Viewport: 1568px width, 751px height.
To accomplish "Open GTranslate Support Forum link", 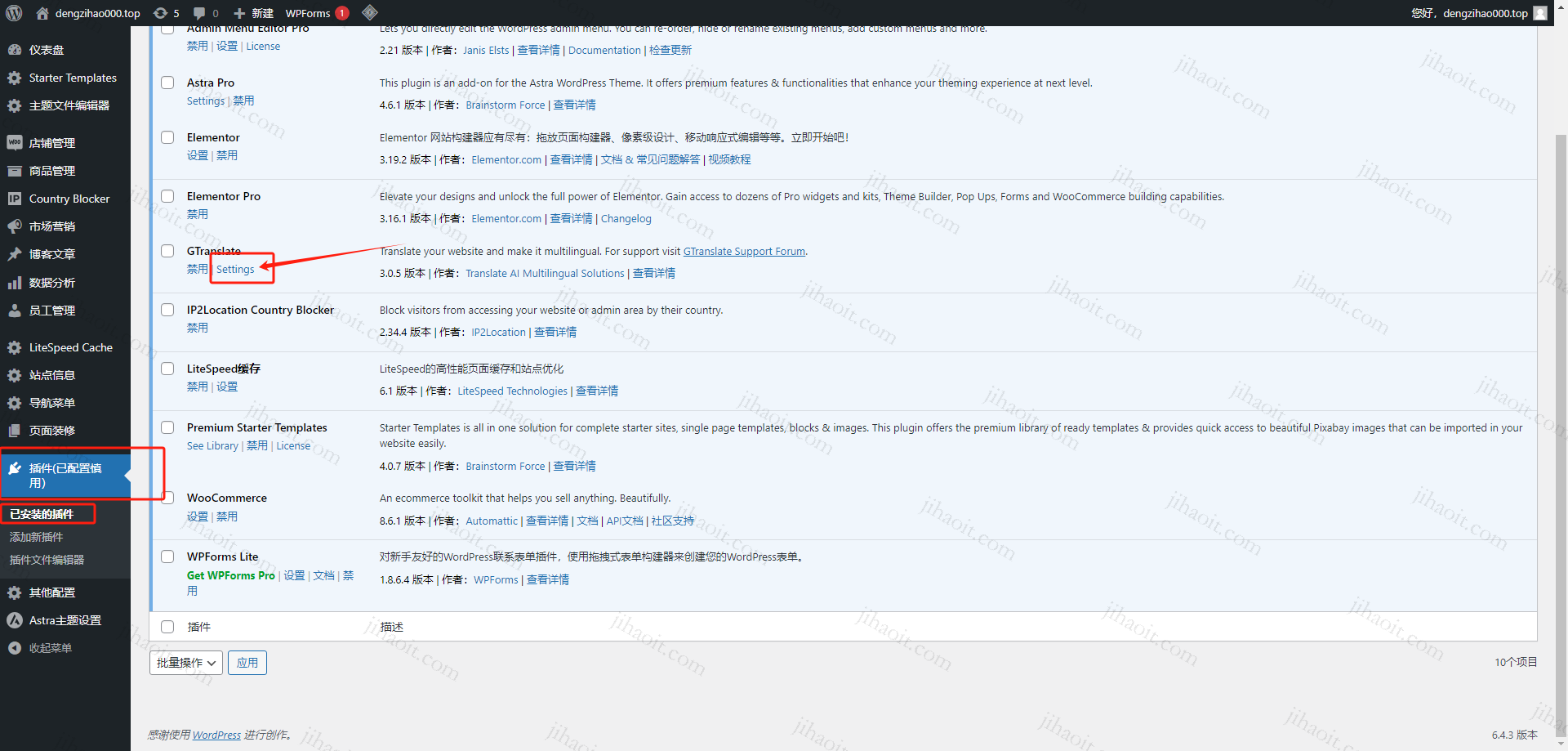I will [744, 251].
